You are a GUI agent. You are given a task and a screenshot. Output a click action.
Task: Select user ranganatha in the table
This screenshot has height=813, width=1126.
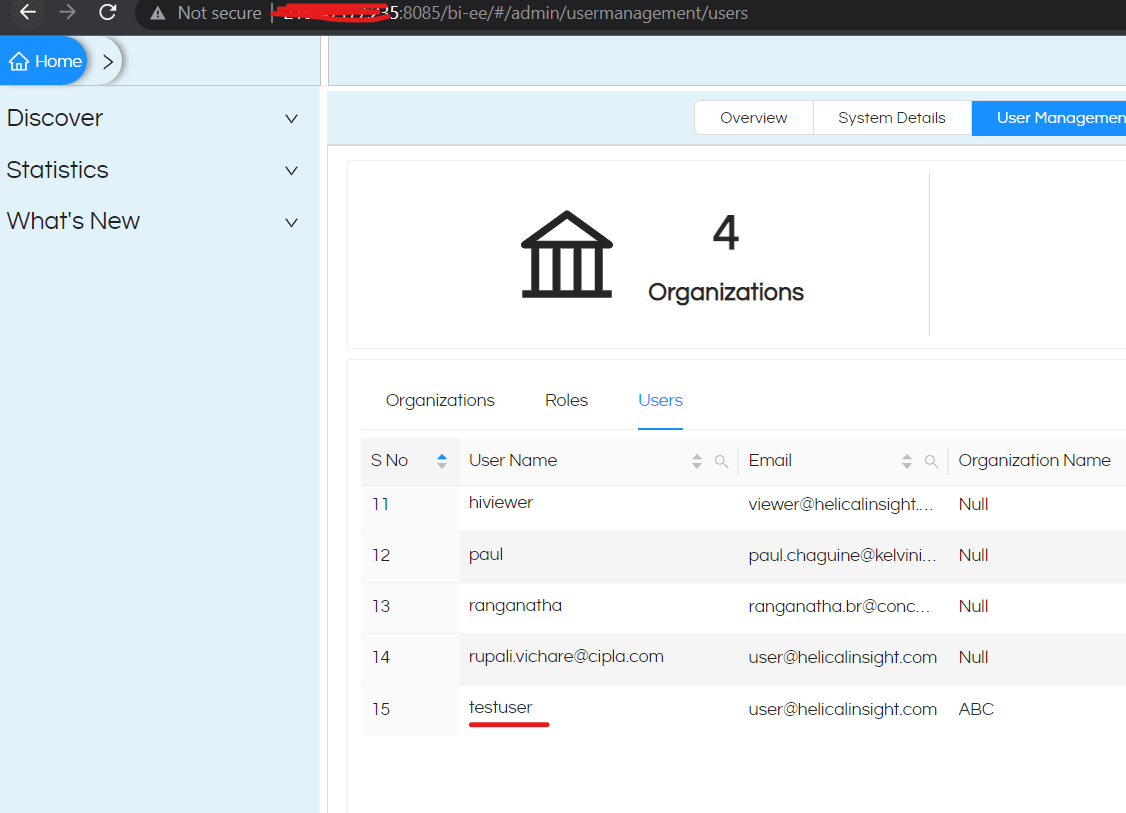tap(515, 606)
